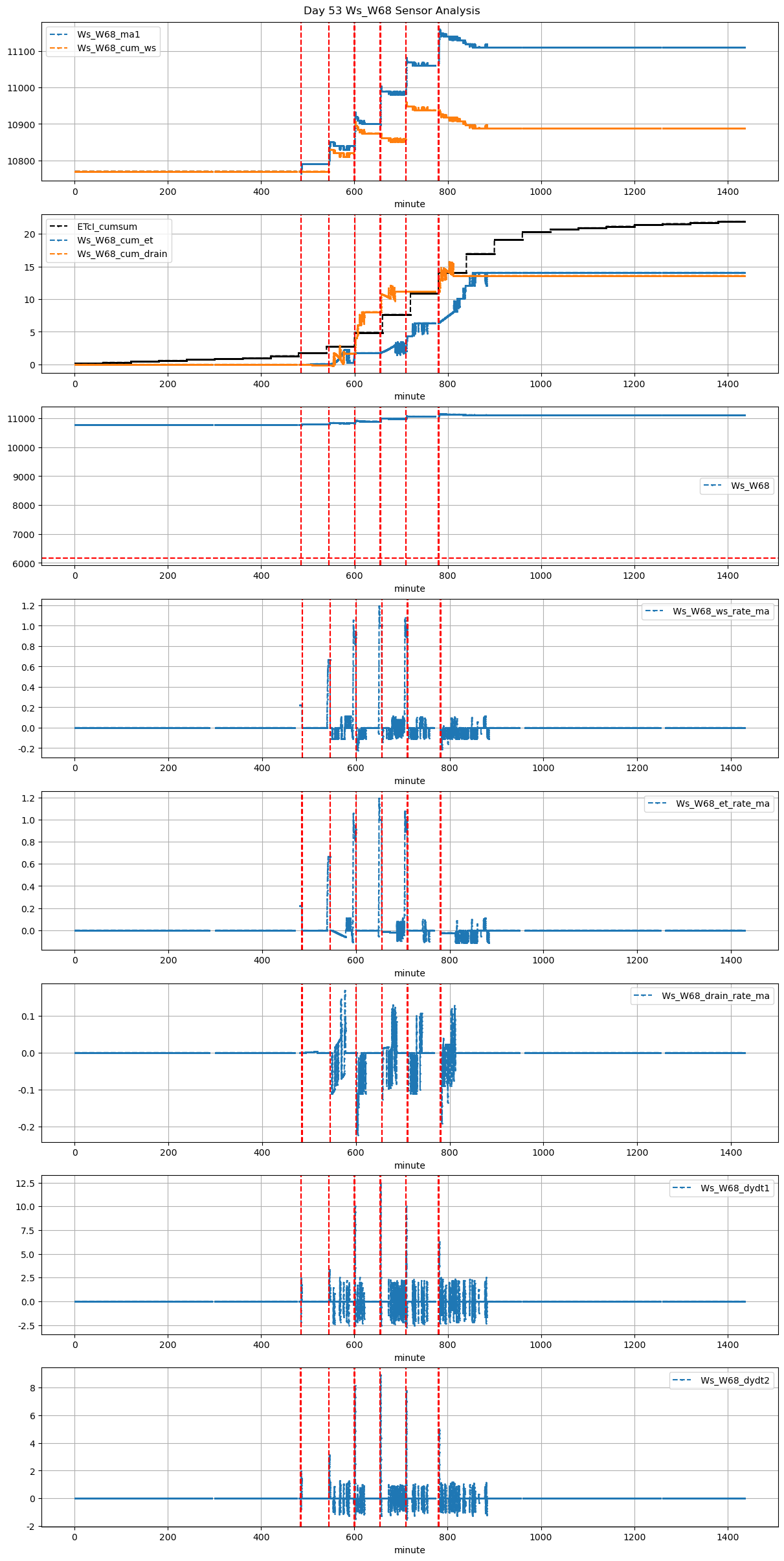Click the black ETcl_cumsum legend line sample

[59, 227]
